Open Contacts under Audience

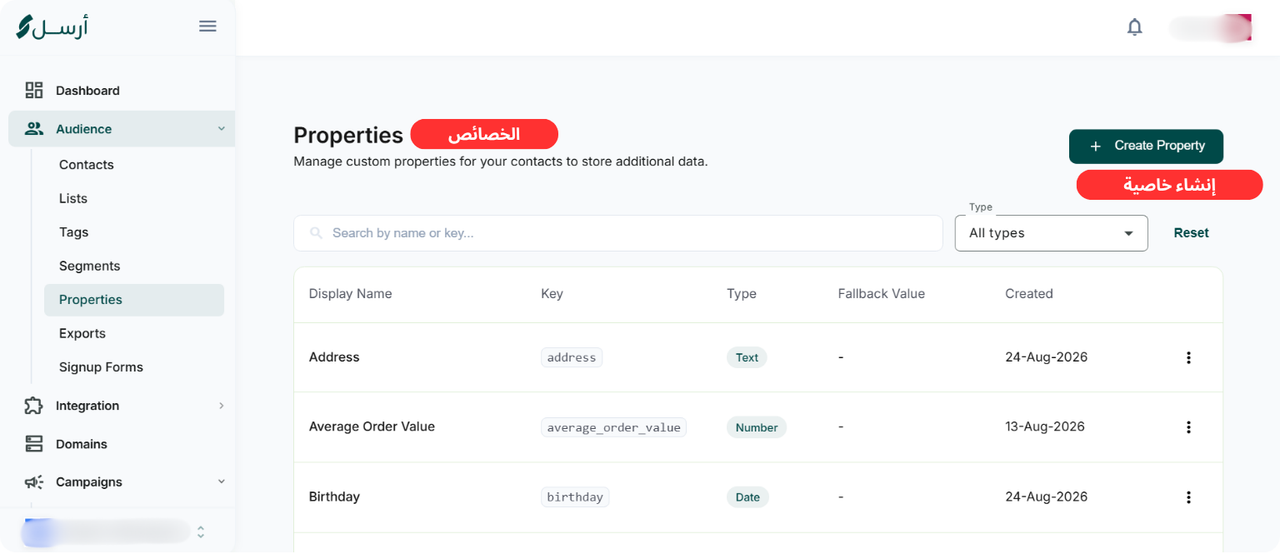point(86,165)
